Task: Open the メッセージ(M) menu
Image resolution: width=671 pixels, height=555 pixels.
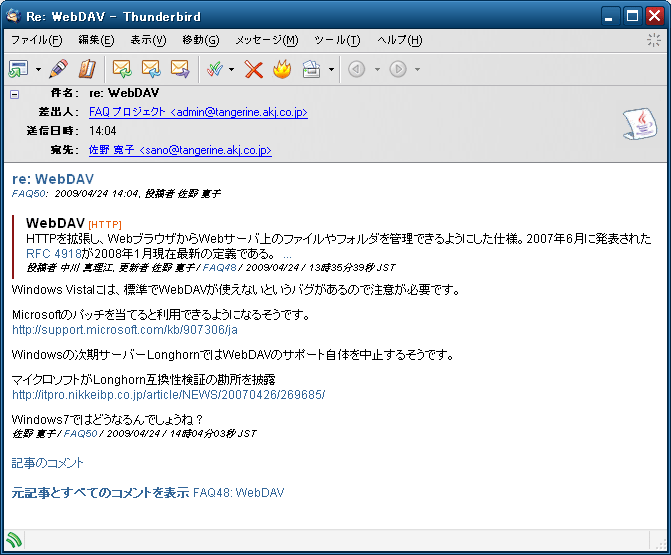Action: coord(267,40)
